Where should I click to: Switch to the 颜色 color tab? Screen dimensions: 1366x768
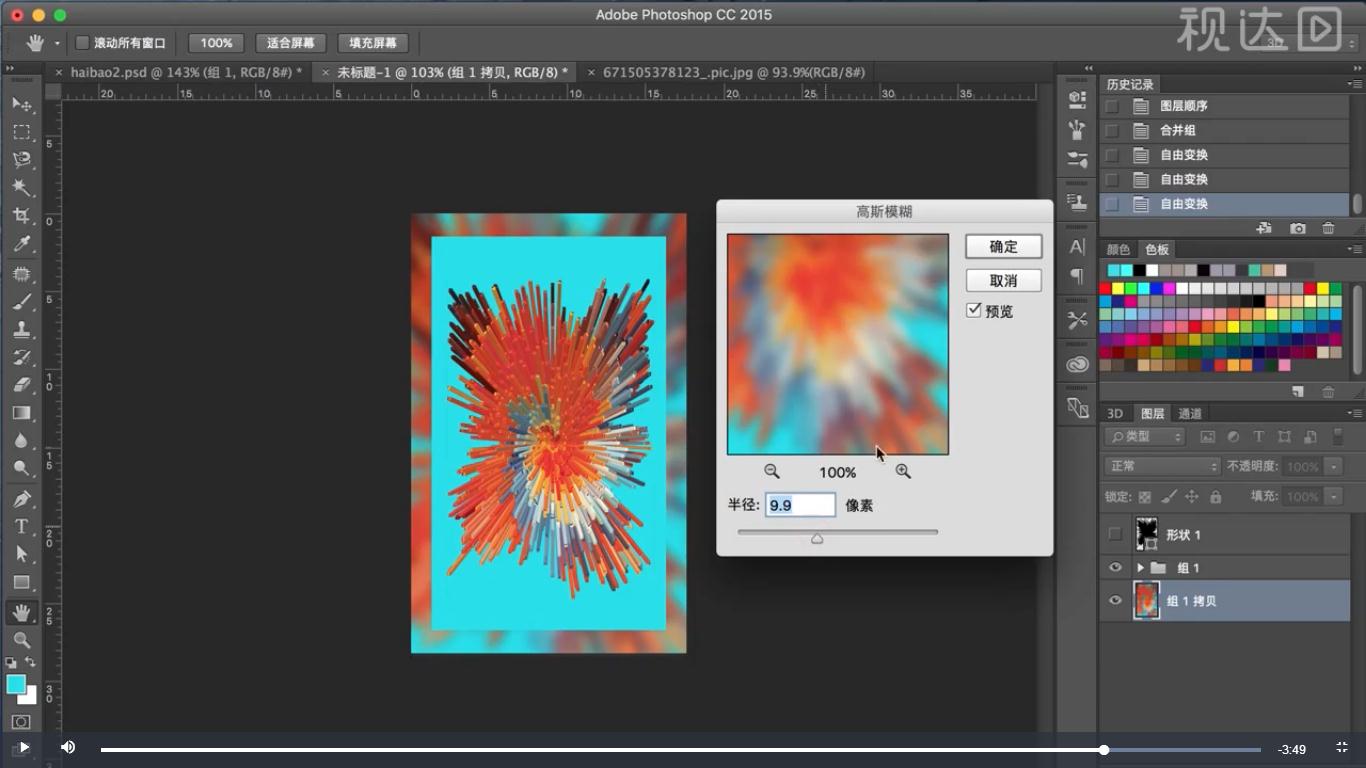[x=1118, y=249]
